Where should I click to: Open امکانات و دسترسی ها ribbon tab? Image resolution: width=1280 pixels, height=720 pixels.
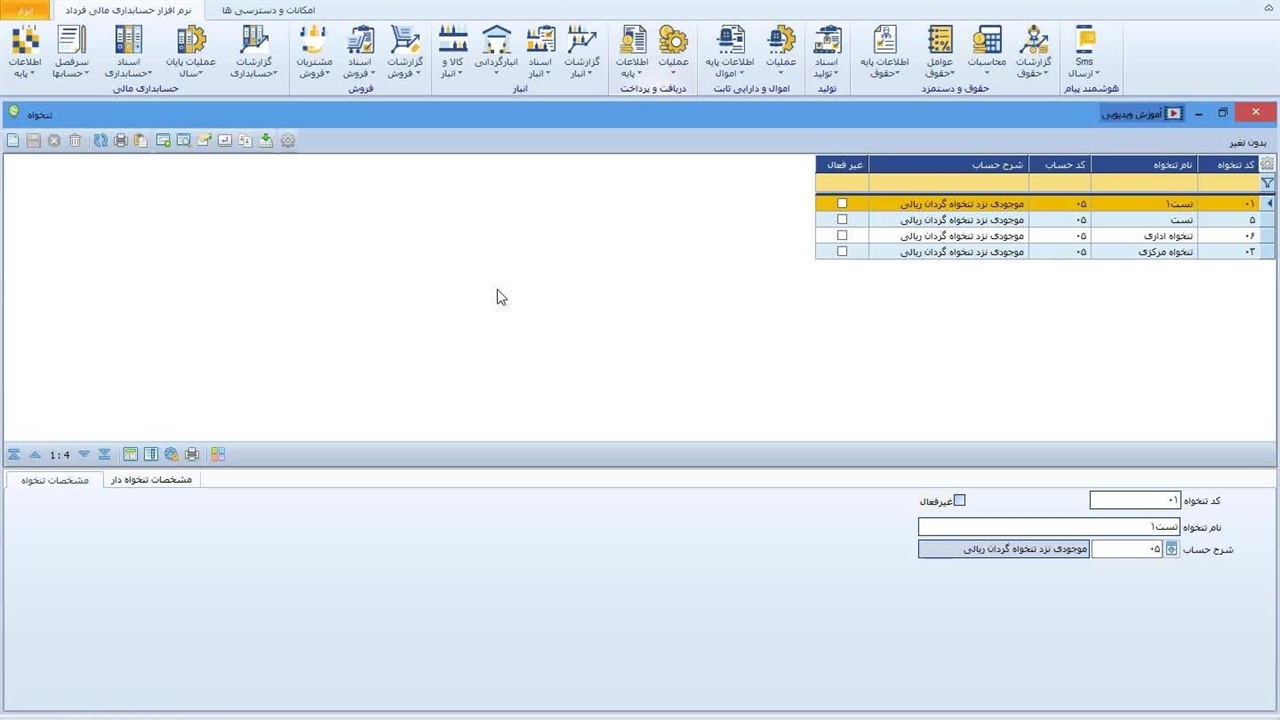point(267,9)
